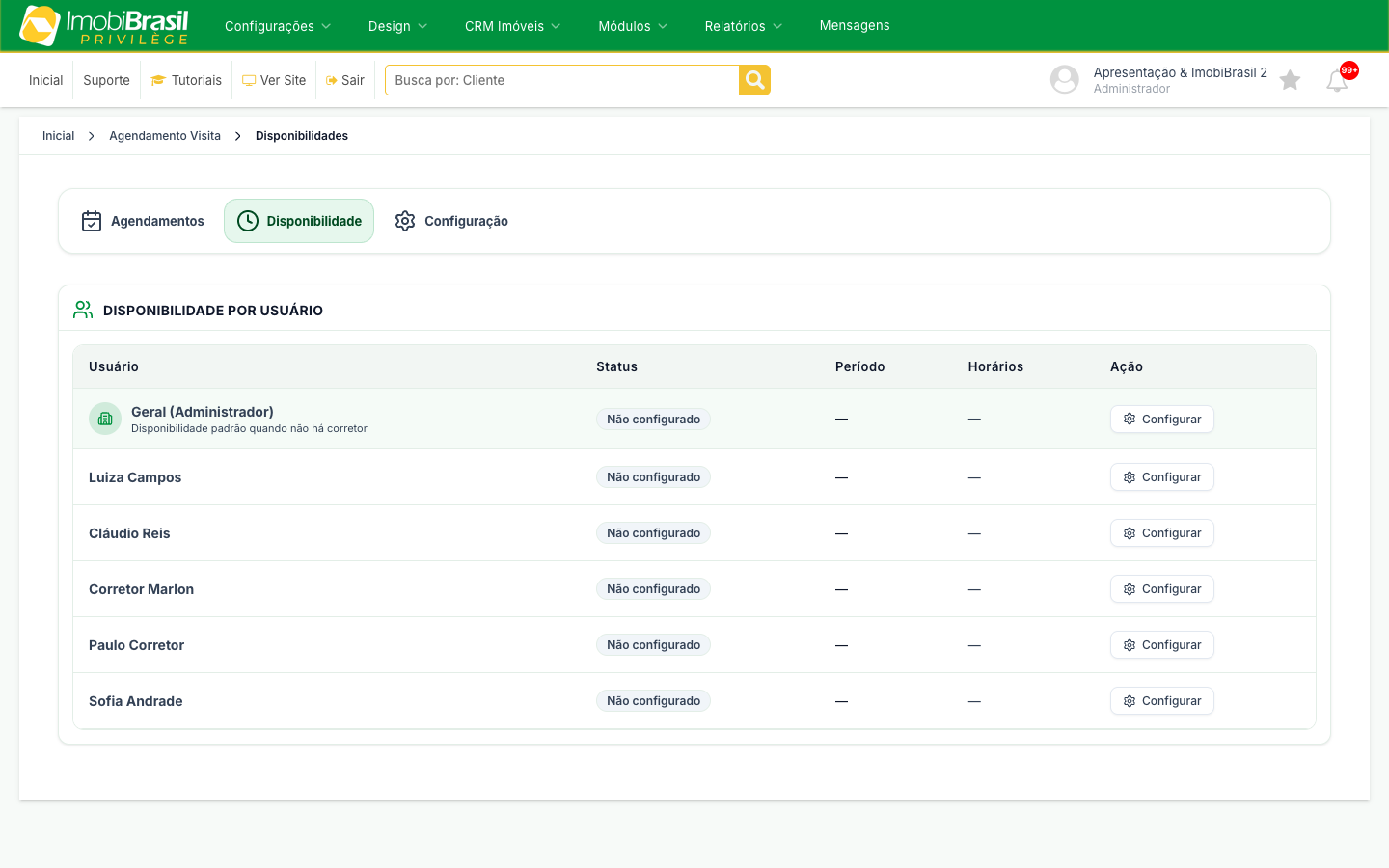Viewport: 1389px width, 868px height.
Task: Click the Corretor Marlon user name
Action: click(x=141, y=589)
